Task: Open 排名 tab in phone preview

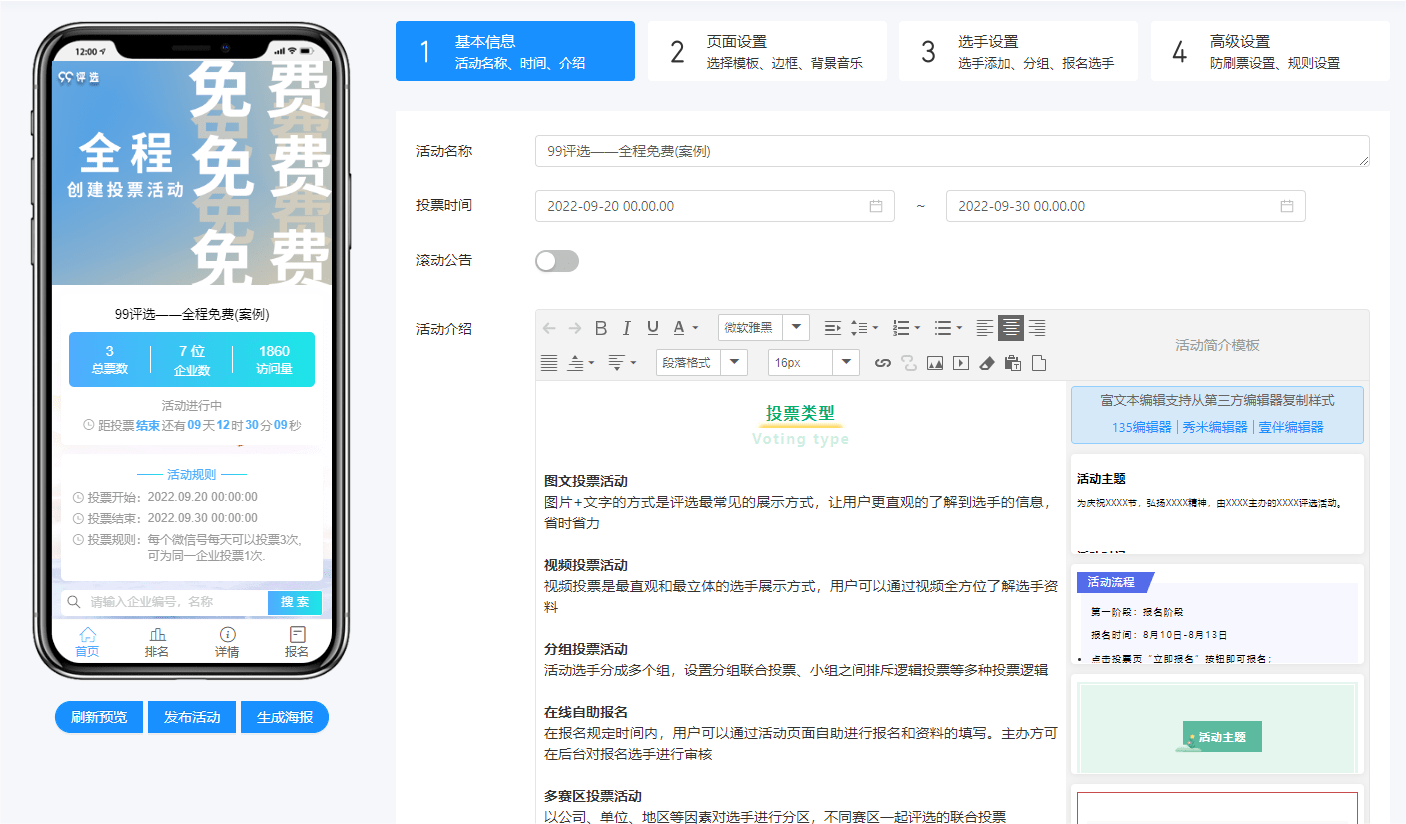Action: pos(157,642)
